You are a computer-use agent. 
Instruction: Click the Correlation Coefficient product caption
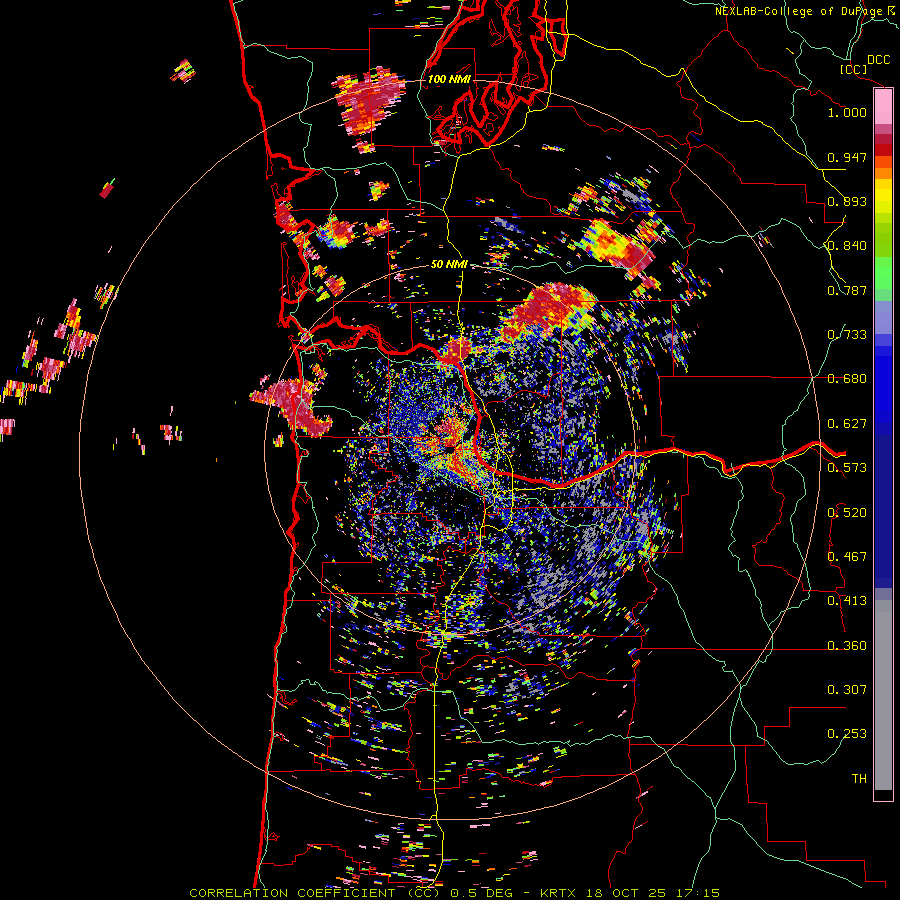pyautogui.click(x=454, y=893)
